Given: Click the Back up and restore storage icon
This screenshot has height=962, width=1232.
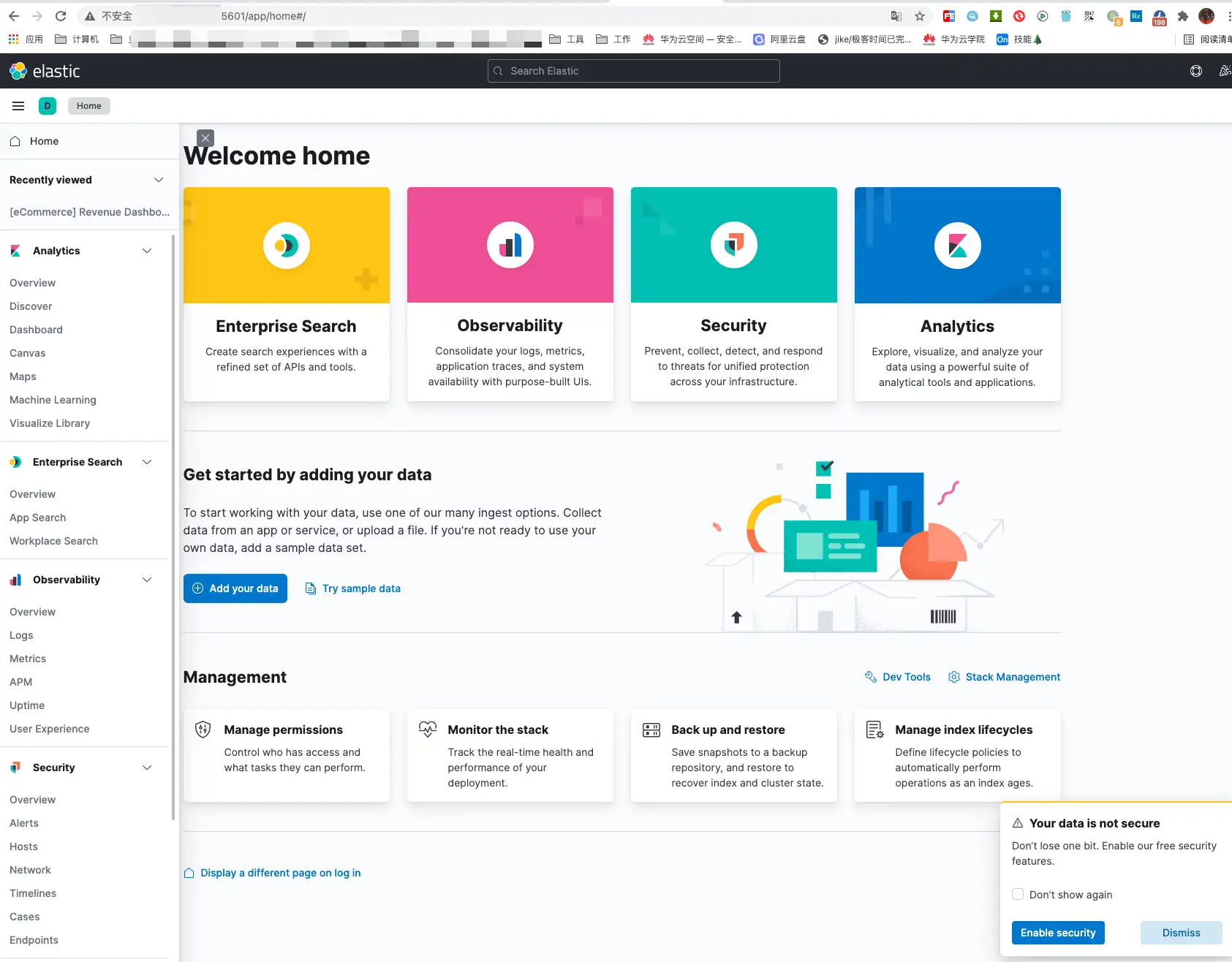Looking at the screenshot, I should 651,730.
